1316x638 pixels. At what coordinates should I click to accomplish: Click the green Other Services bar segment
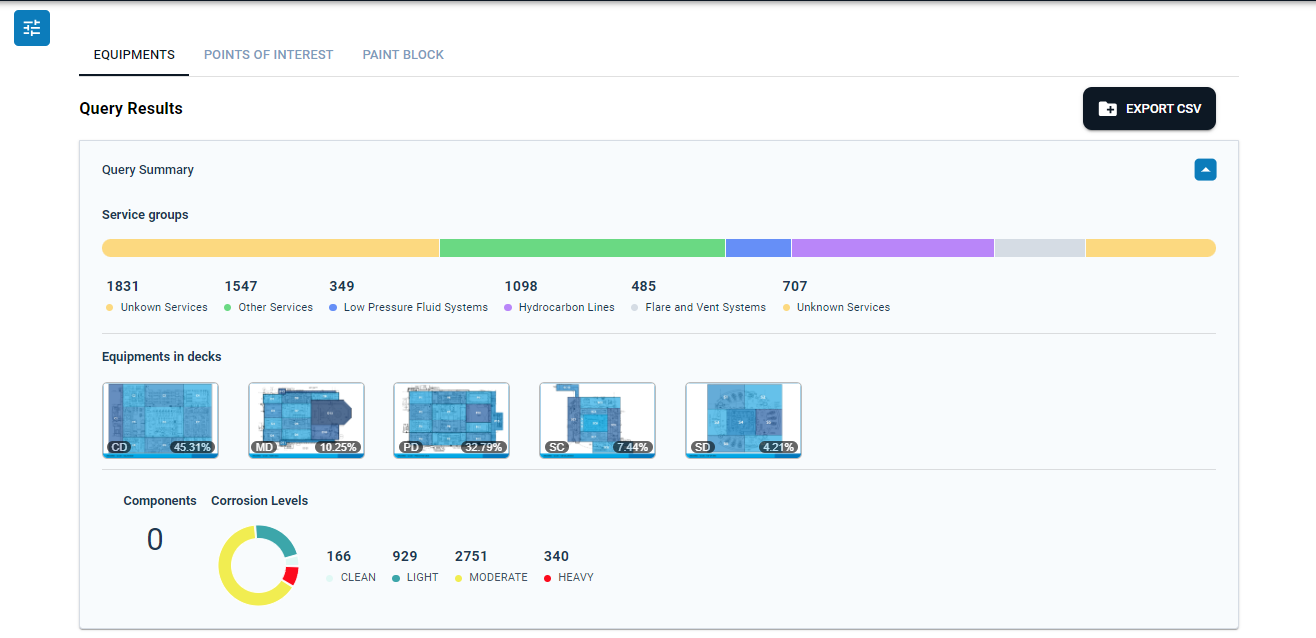click(582, 248)
